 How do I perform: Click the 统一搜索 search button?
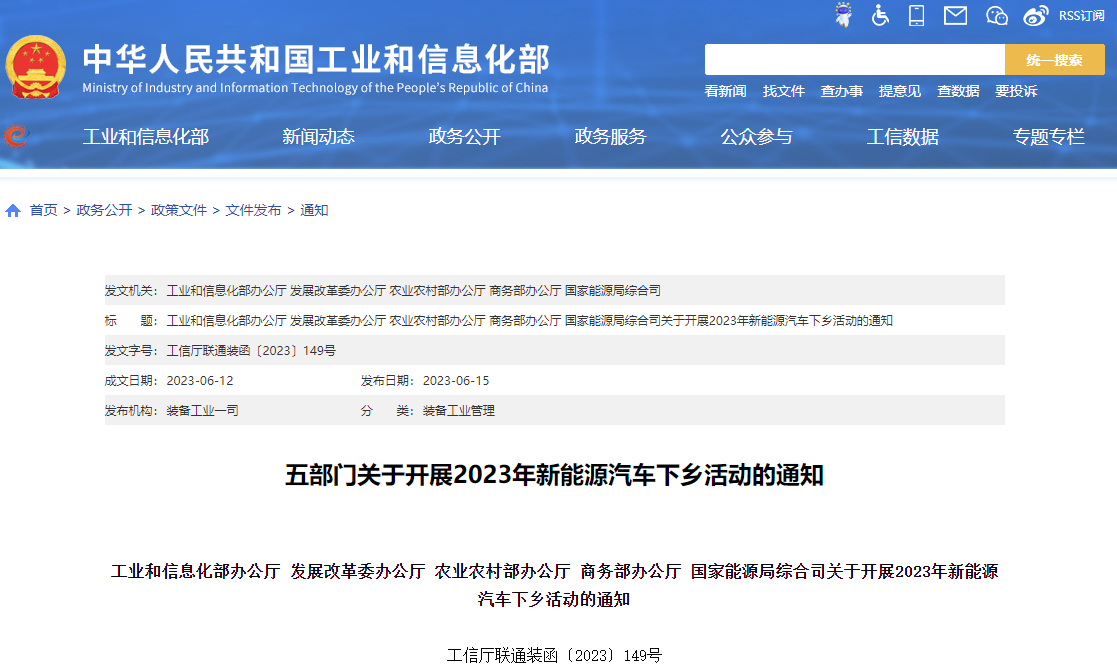[1055, 60]
